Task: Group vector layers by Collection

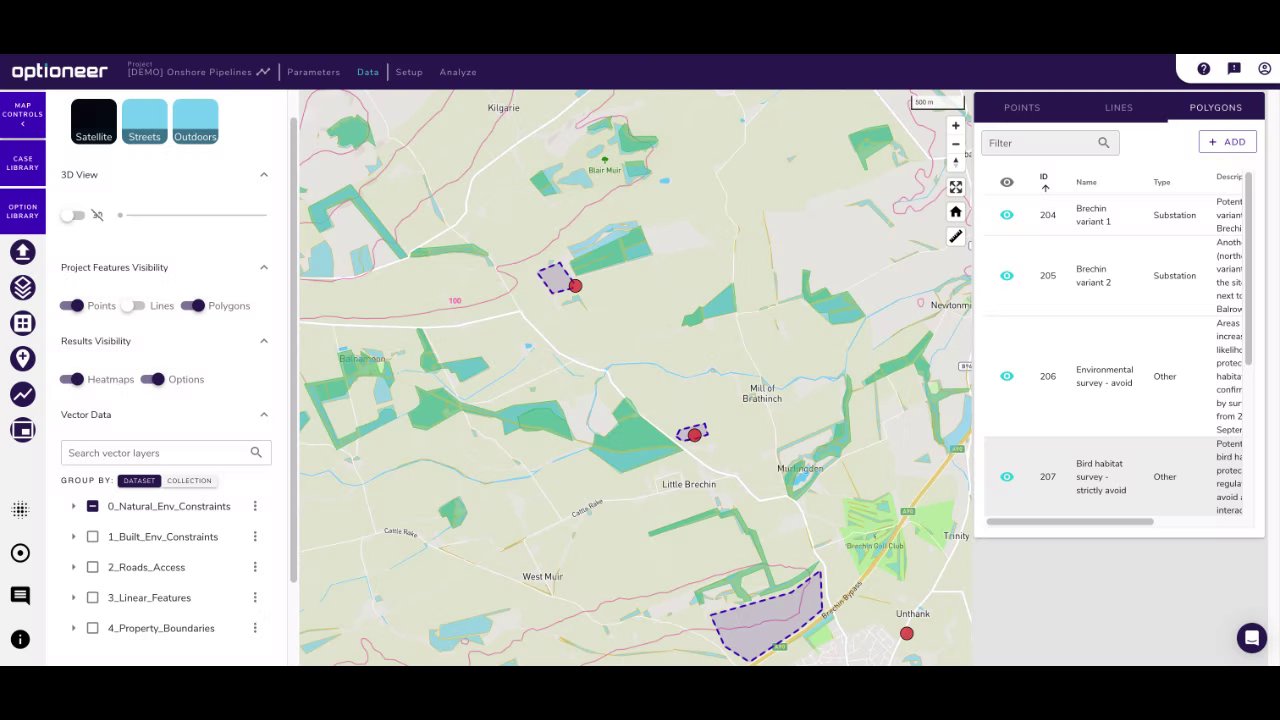Action: 189,481
